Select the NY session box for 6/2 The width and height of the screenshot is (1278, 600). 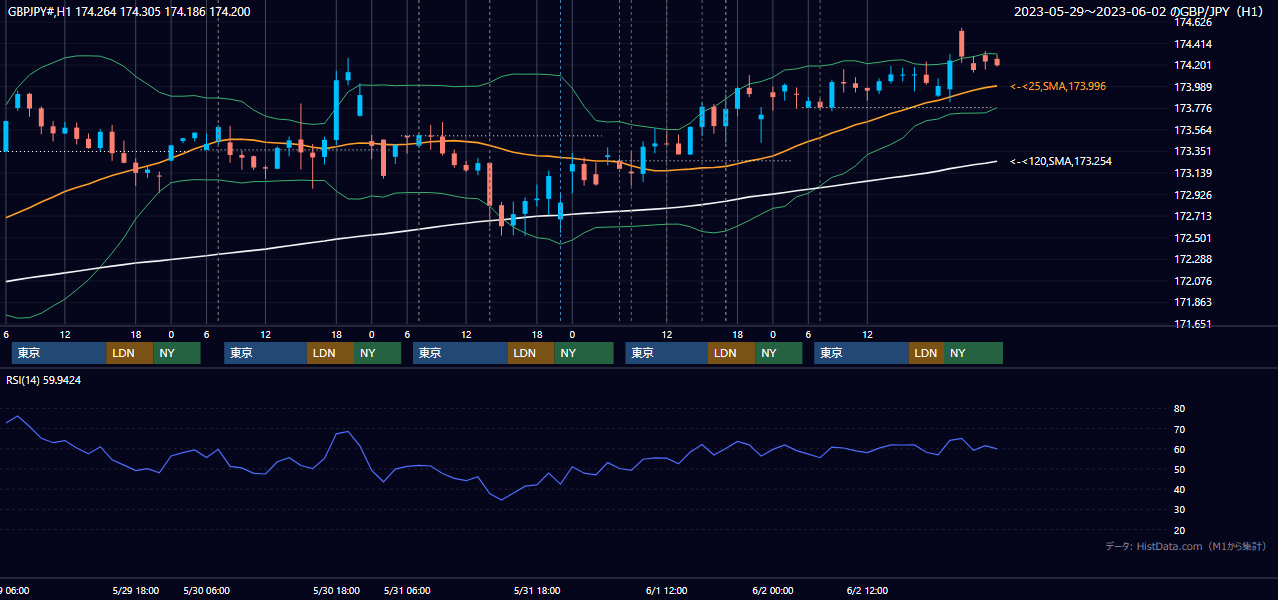click(x=973, y=353)
